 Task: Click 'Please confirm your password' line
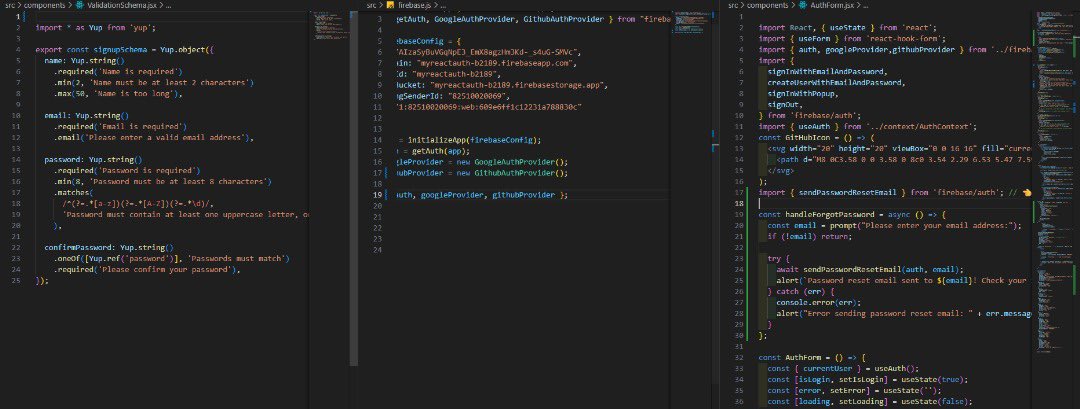pyautogui.click(x=147, y=269)
